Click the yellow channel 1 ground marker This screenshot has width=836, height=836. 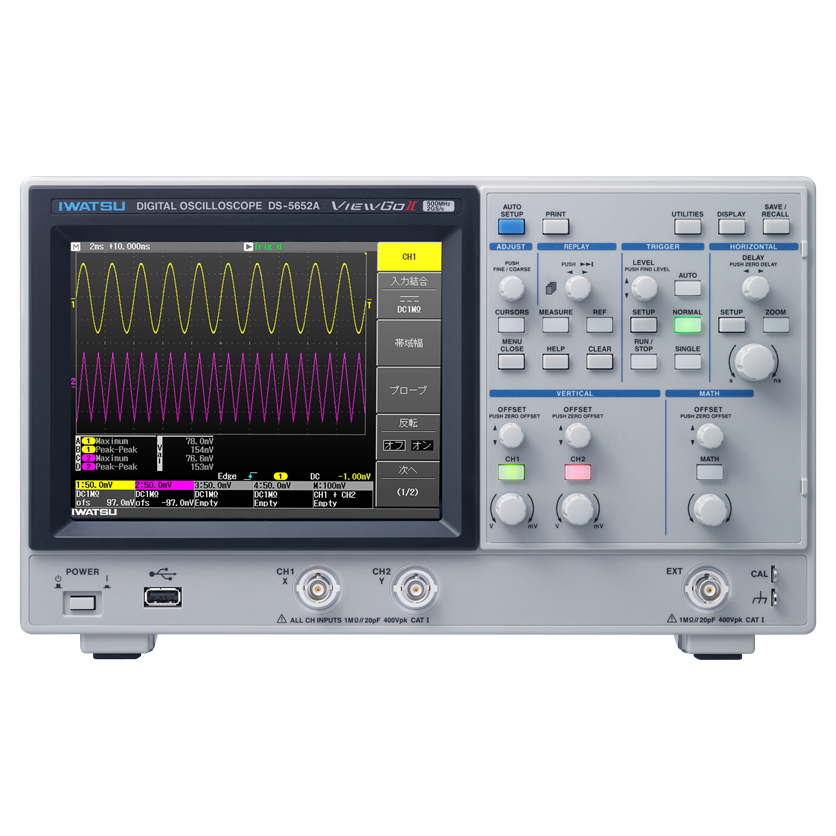[74, 304]
